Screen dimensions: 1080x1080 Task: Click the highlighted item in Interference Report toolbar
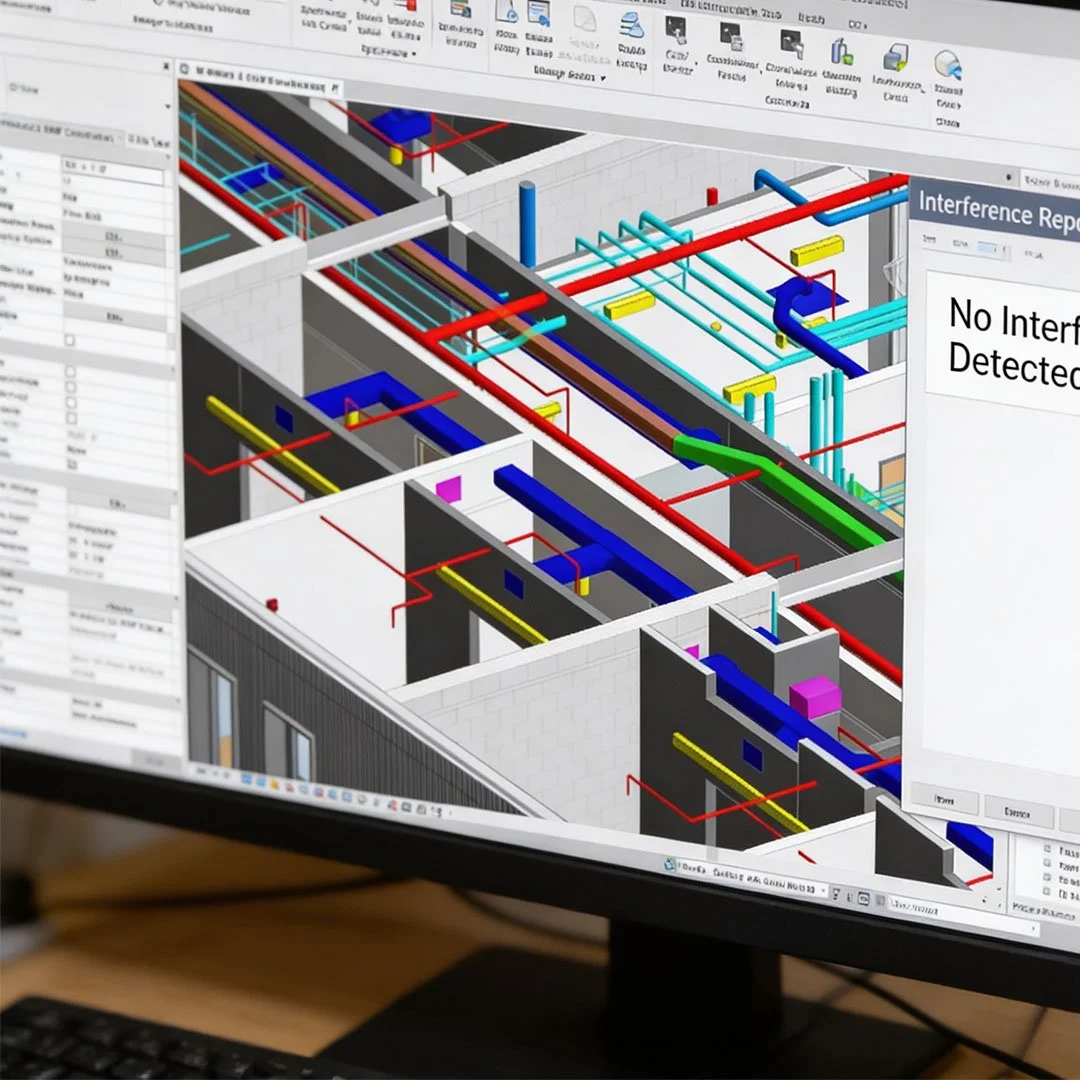point(989,248)
